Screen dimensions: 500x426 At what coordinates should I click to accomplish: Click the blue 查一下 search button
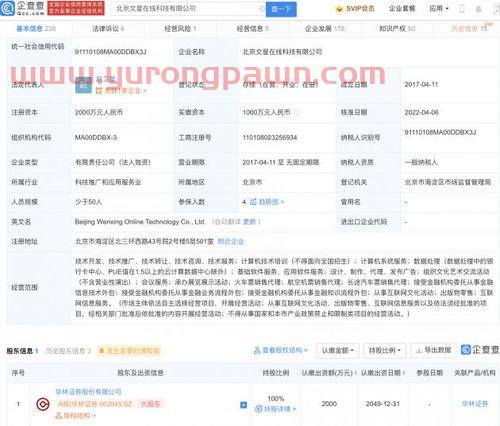point(281,9)
